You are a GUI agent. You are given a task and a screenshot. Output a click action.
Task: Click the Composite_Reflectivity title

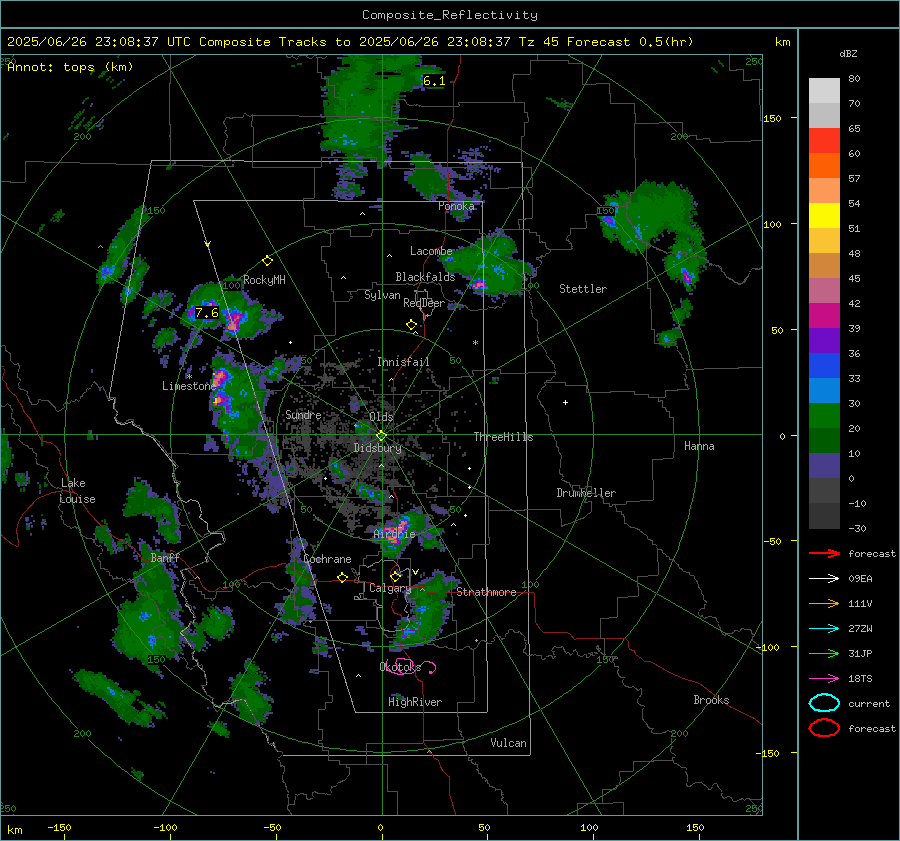(450, 15)
